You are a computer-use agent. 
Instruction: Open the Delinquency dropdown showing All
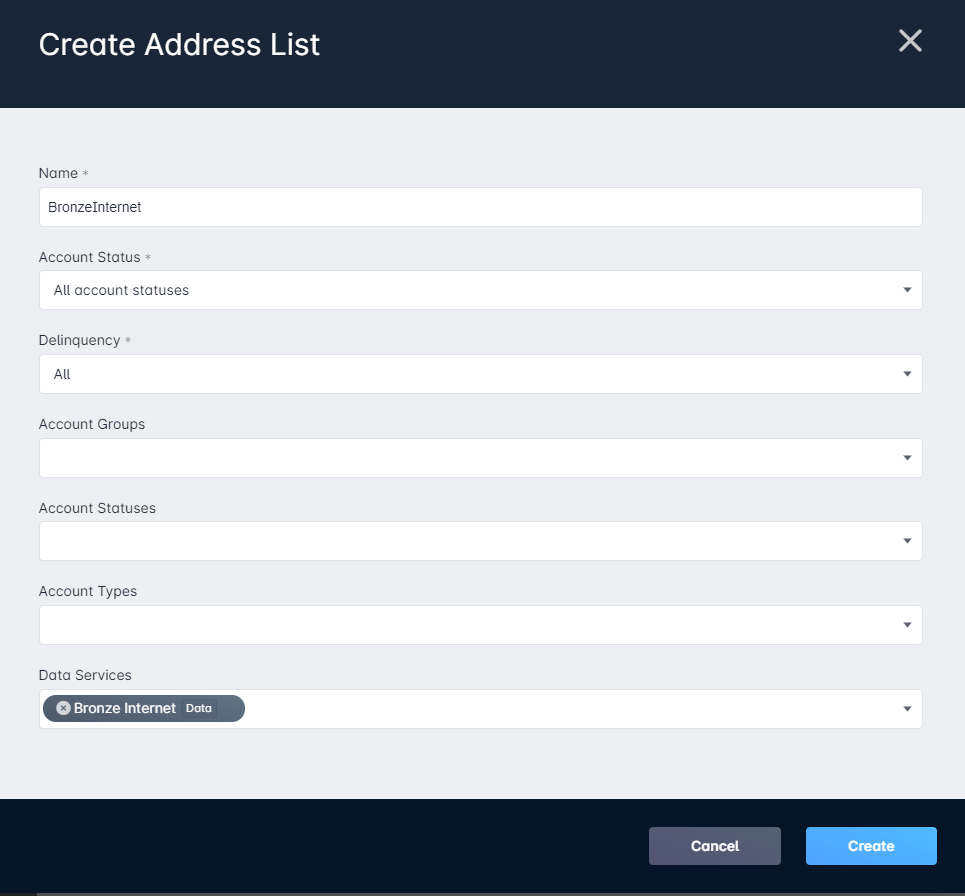[x=481, y=374]
